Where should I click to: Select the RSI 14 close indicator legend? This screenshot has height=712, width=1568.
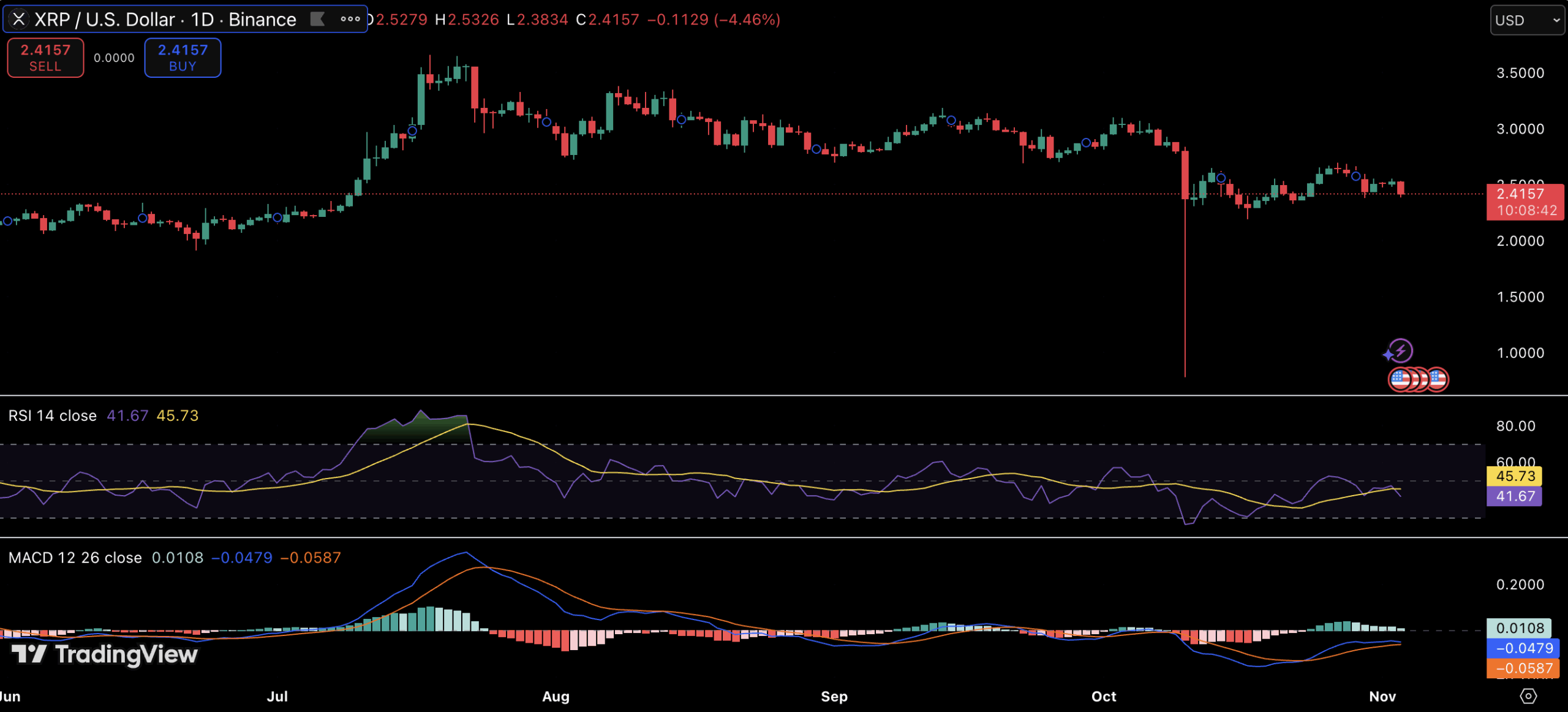tap(53, 415)
